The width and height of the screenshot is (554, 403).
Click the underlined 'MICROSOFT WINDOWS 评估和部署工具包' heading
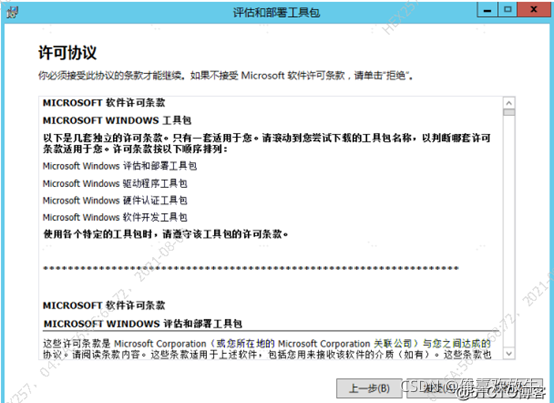(143, 324)
